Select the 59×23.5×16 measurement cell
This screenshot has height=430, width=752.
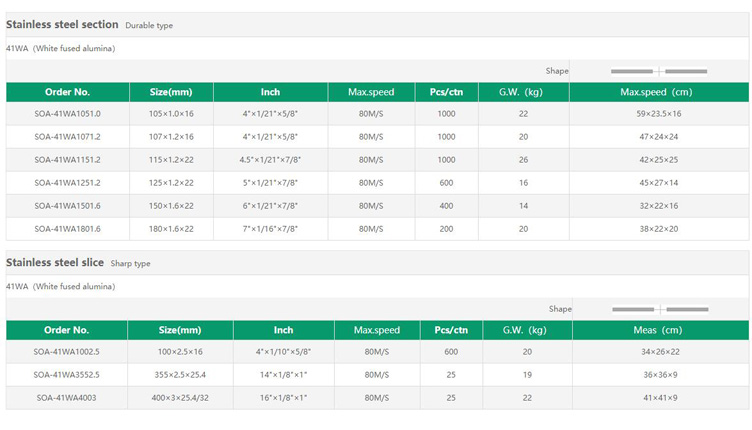tap(658, 114)
